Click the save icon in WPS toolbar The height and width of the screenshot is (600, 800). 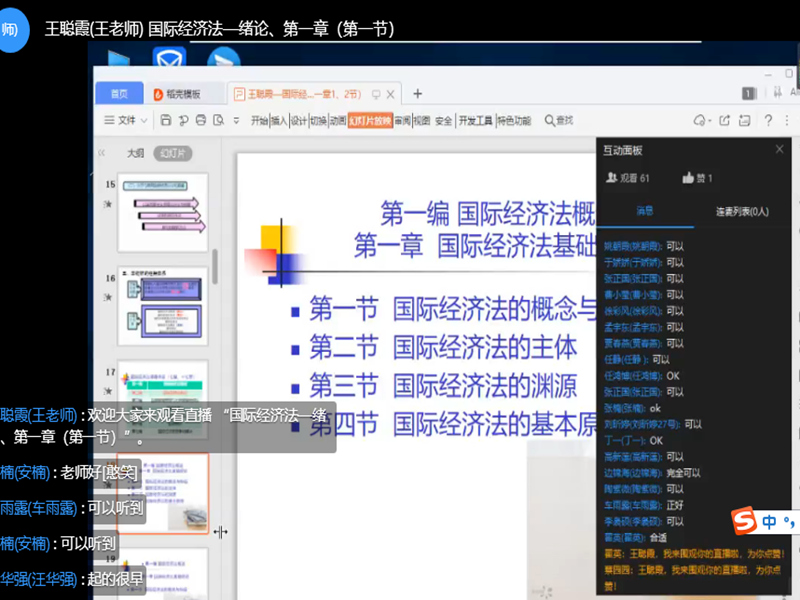point(166,120)
